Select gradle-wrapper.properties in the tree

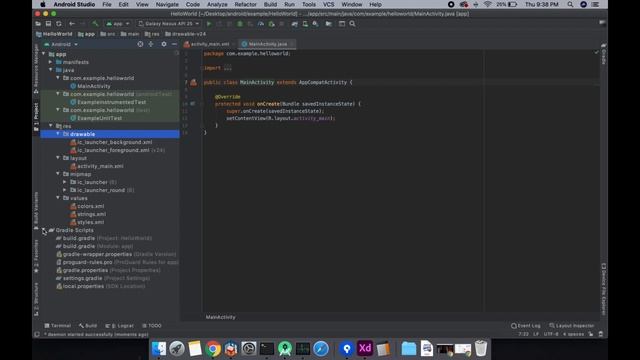click(97, 254)
